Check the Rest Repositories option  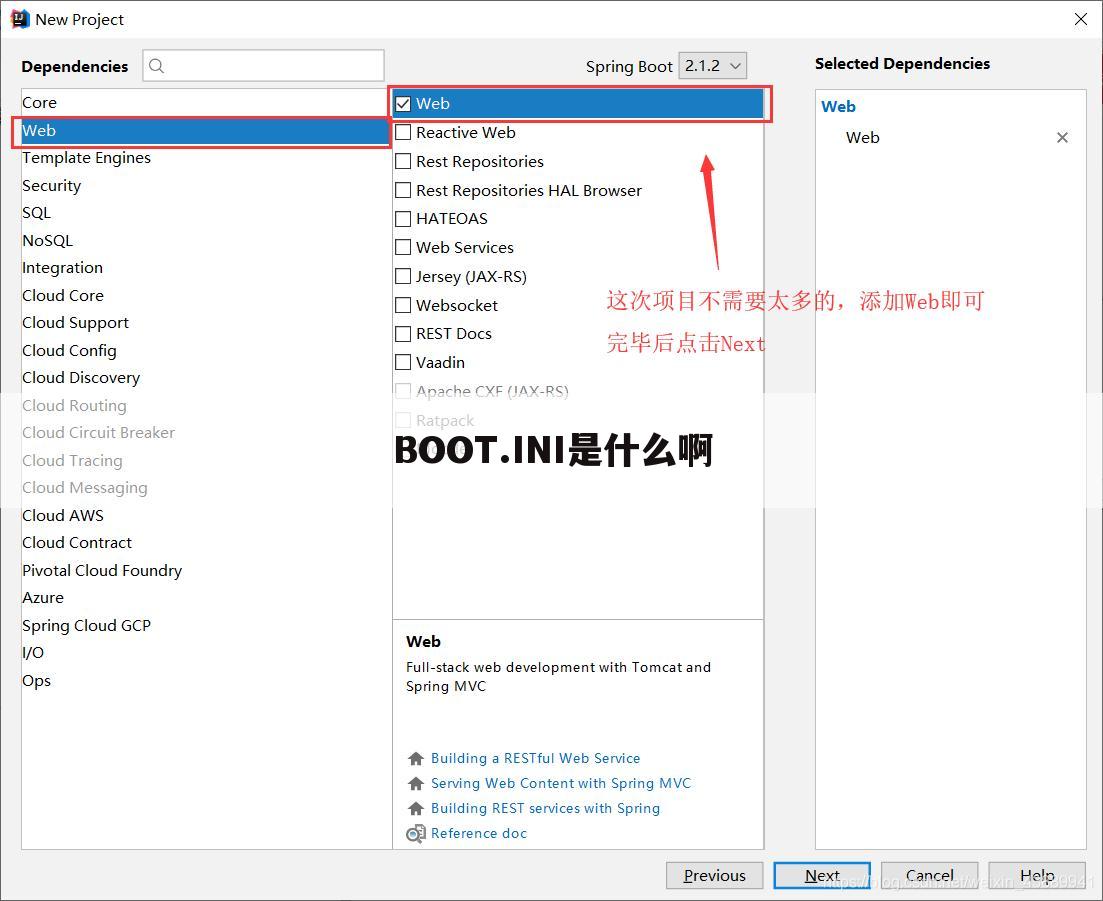[x=403, y=161]
